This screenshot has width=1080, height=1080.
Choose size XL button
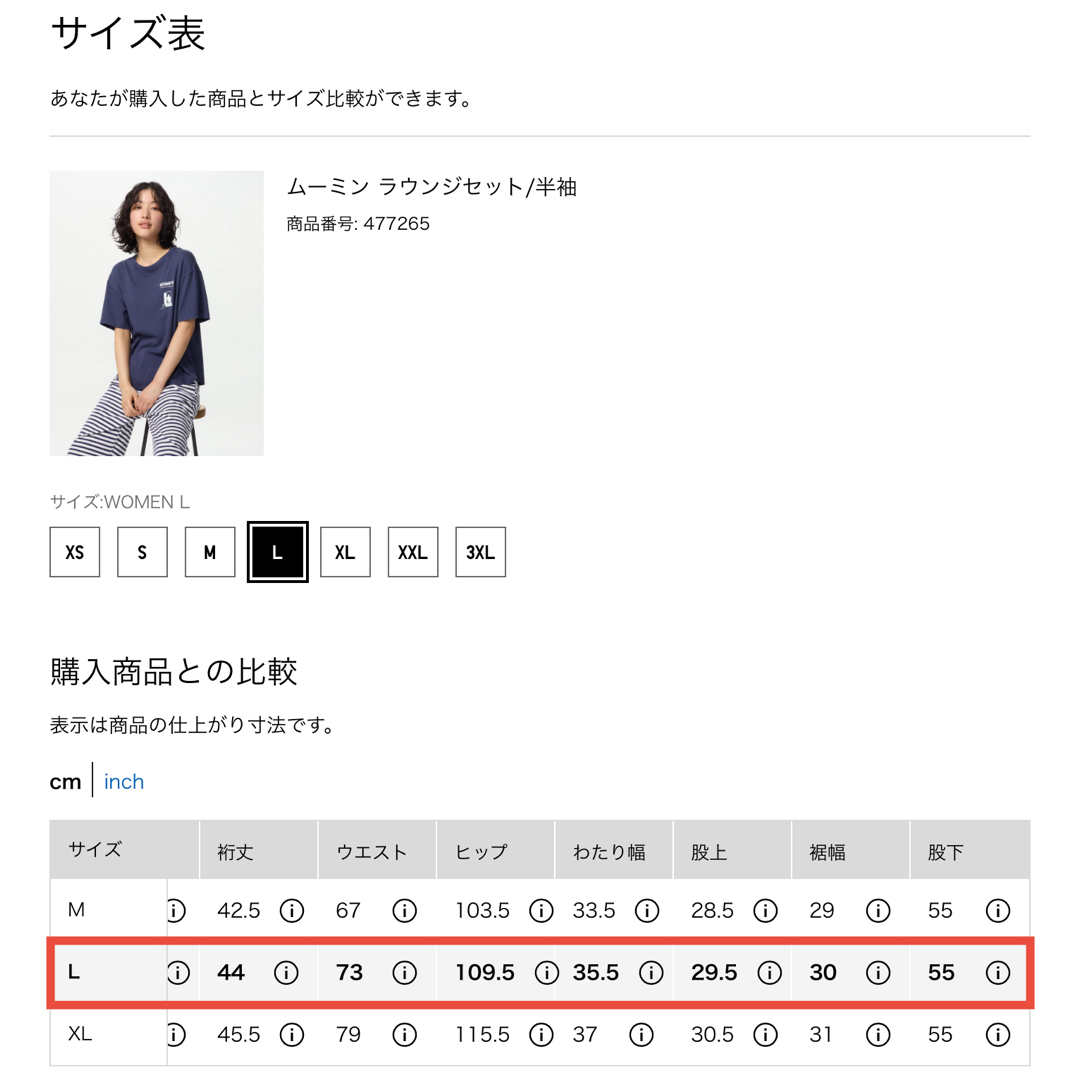tap(345, 552)
